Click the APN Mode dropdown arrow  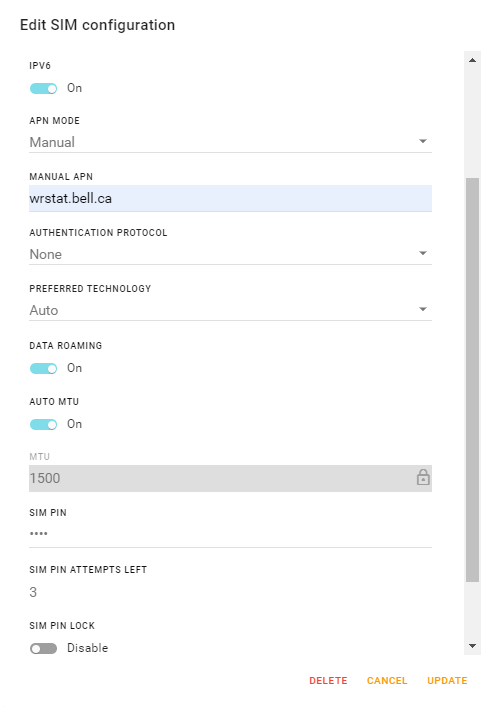tap(423, 141)
